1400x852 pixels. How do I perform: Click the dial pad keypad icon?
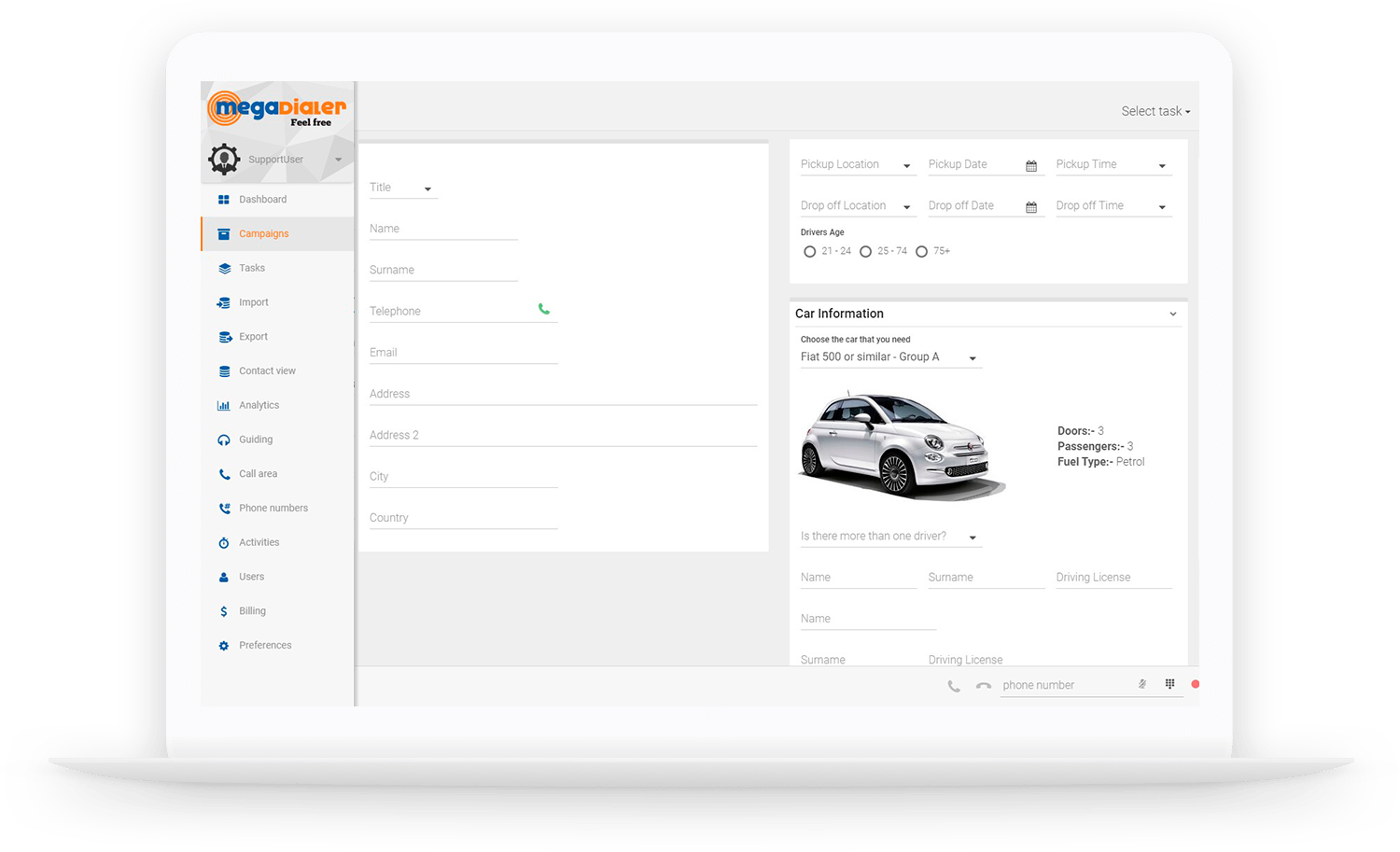pos(1169,684)
